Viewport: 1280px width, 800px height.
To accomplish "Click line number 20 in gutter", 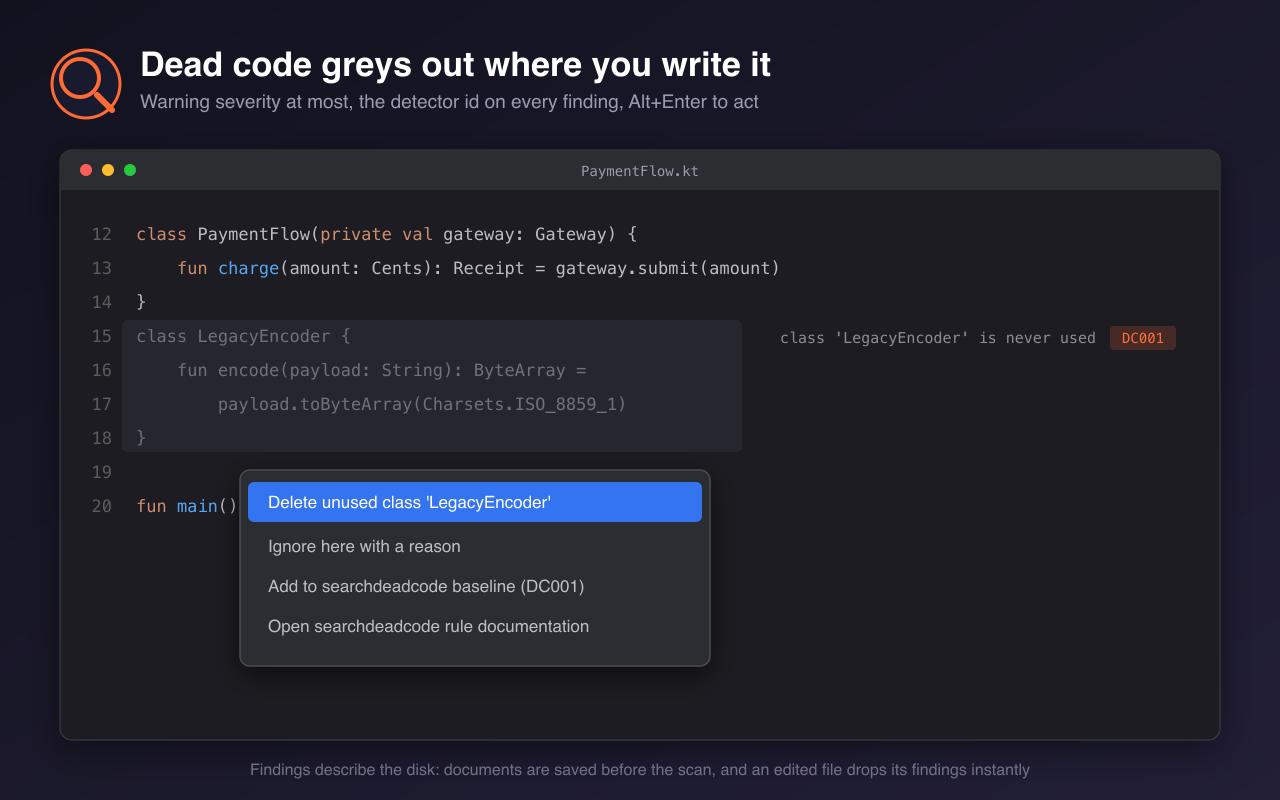I will [101, 506].
